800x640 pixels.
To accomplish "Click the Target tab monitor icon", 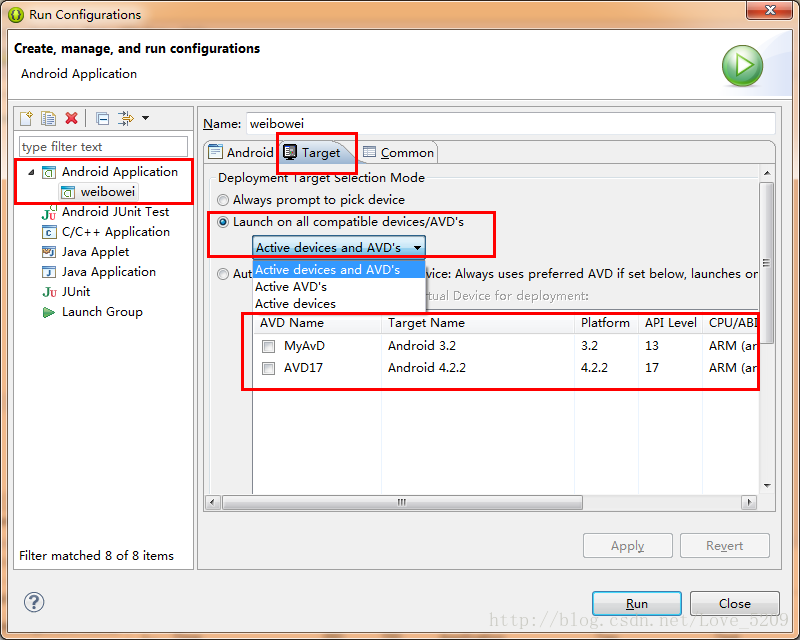I will tap(290, 152).
